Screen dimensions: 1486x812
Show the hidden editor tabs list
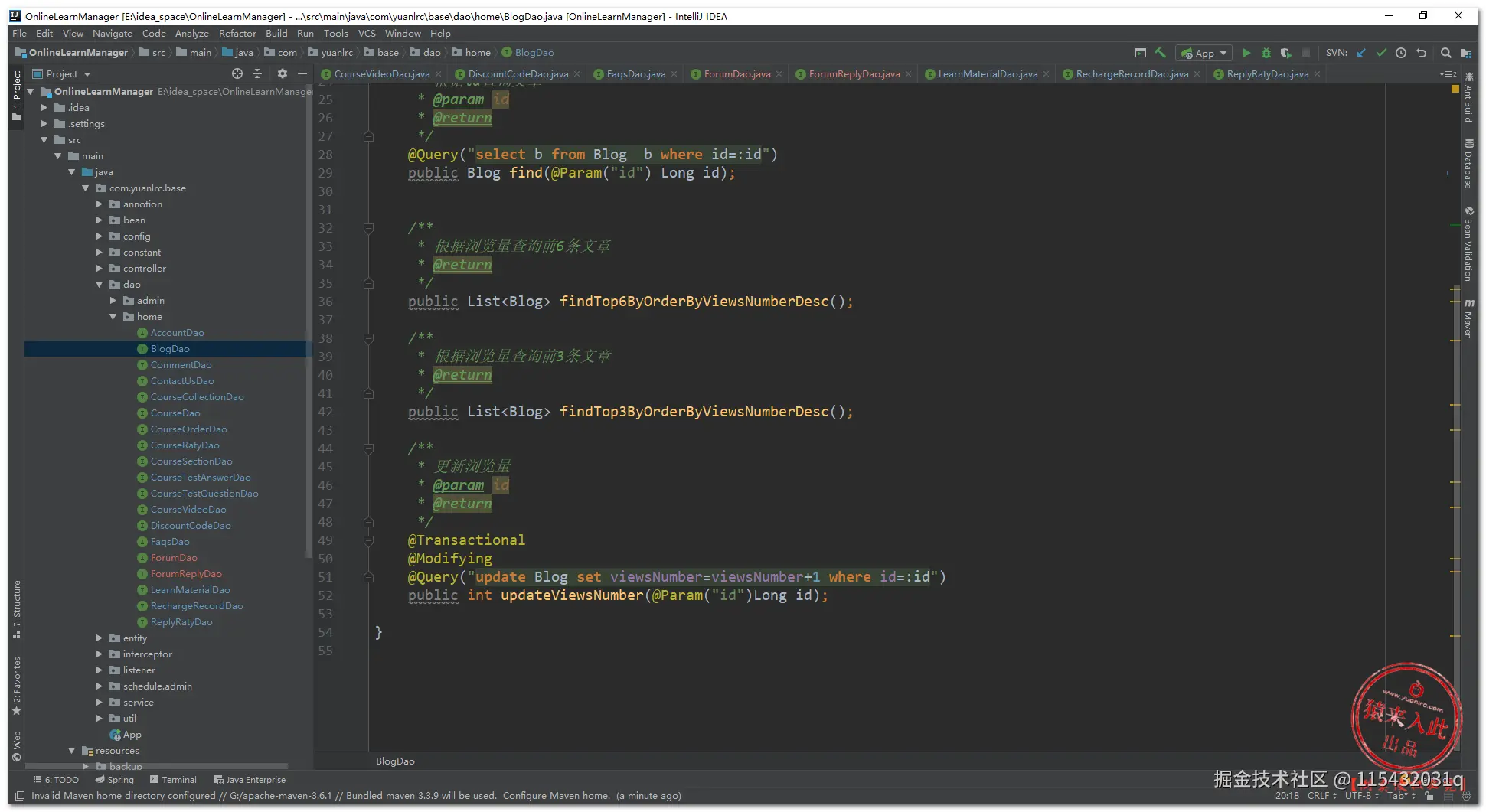point(1448,74)
